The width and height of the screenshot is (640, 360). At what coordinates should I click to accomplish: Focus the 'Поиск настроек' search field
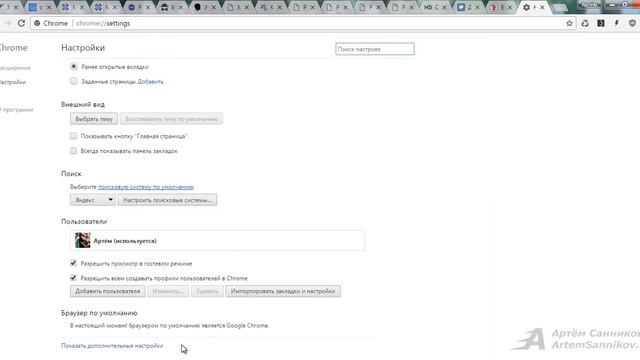tap(375, 49)
